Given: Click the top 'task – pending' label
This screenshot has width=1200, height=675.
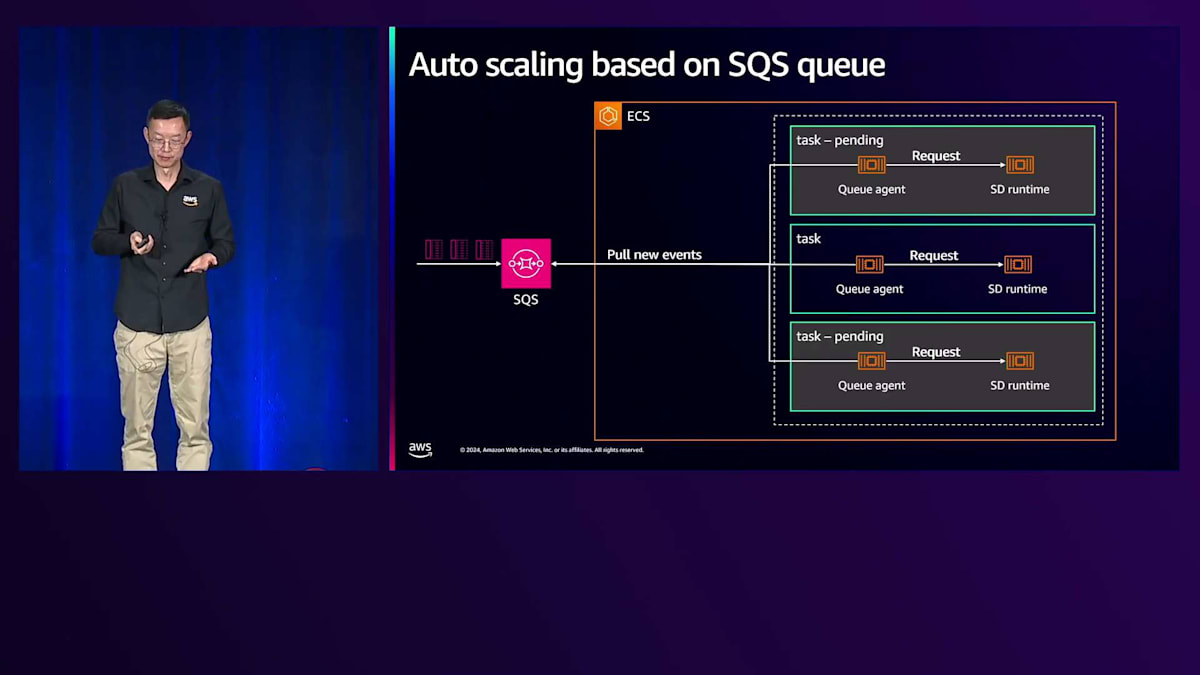Looking at the screenshot, I should [840, 140].
